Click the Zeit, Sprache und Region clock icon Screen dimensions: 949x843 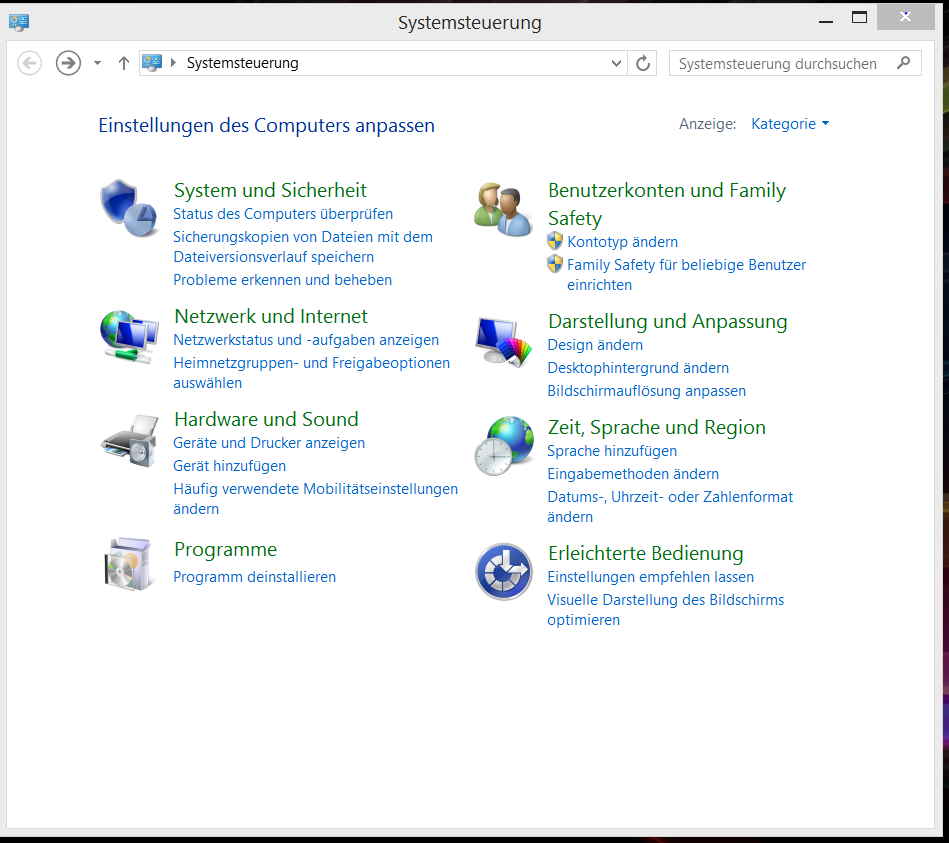tap(503, 446)
